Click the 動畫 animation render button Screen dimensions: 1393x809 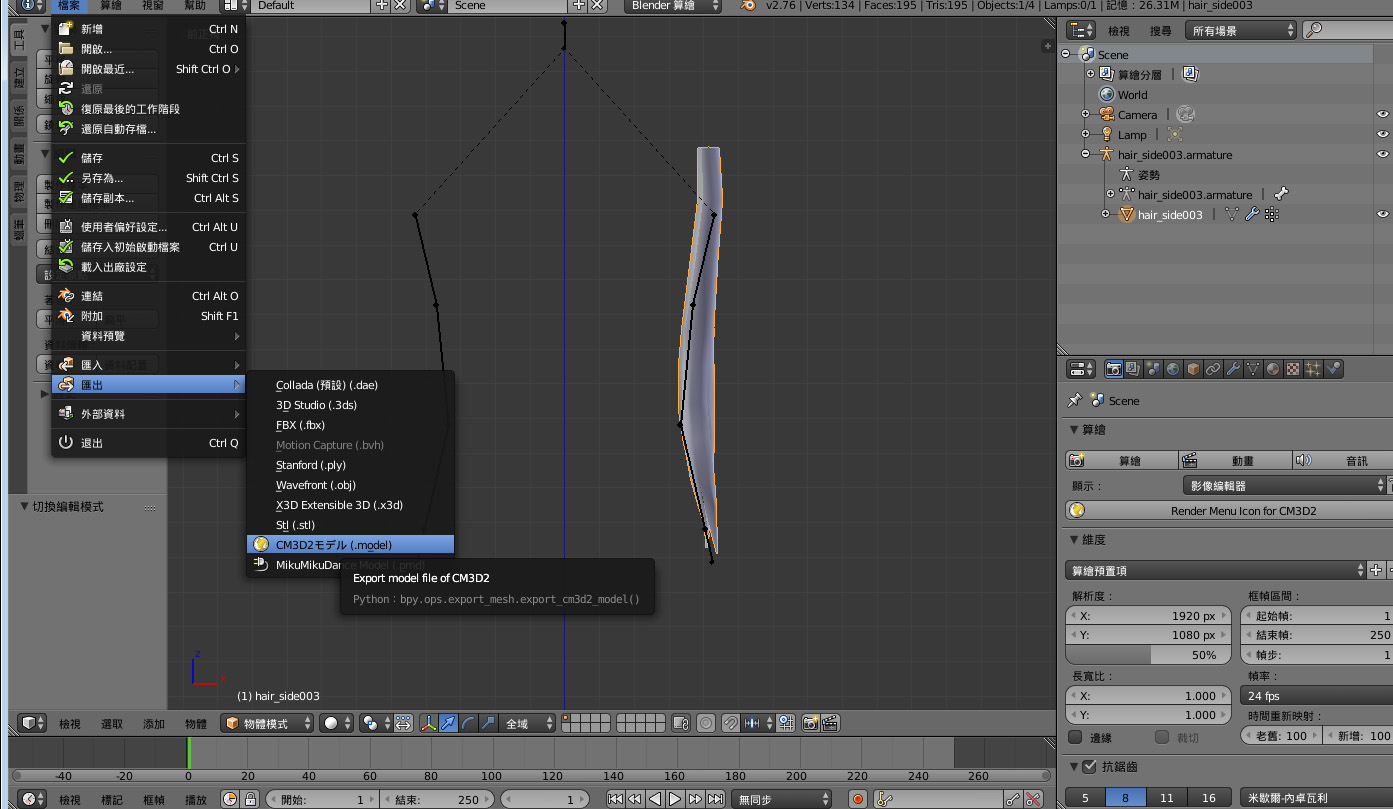pyautogui.click(x=1234, y=460)
